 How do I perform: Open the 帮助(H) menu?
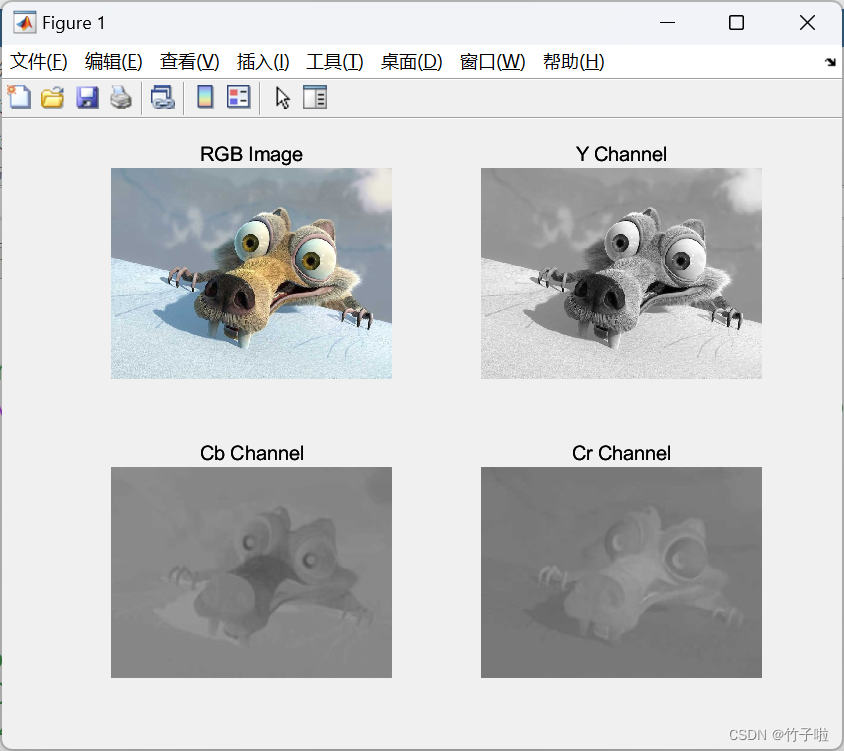pos(573,61)
